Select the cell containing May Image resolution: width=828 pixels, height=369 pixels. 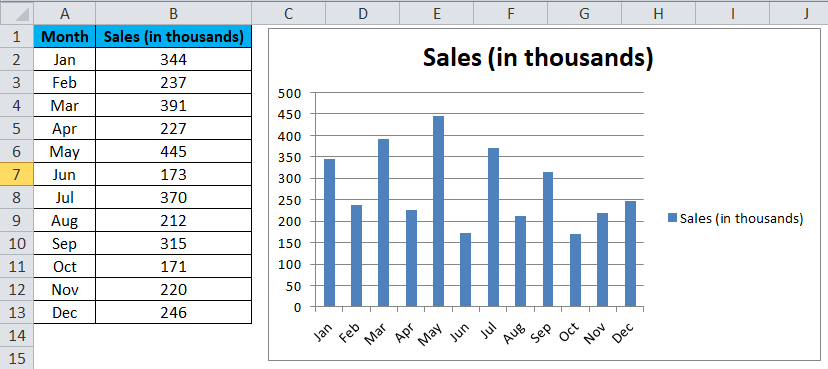click(65, 152)
